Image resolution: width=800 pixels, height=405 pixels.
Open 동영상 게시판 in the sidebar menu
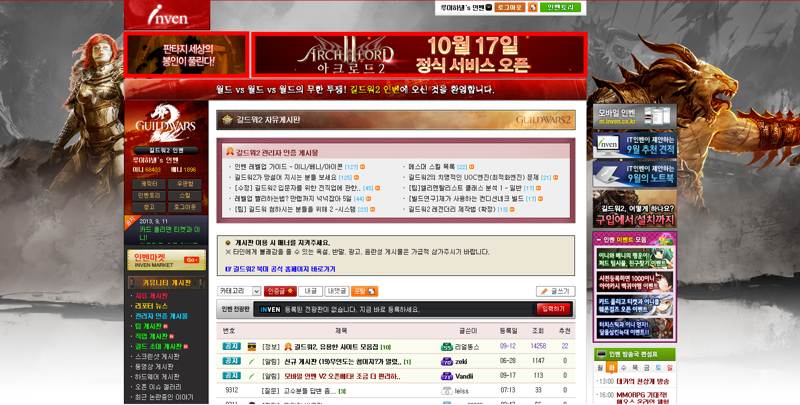coord(154,367)
